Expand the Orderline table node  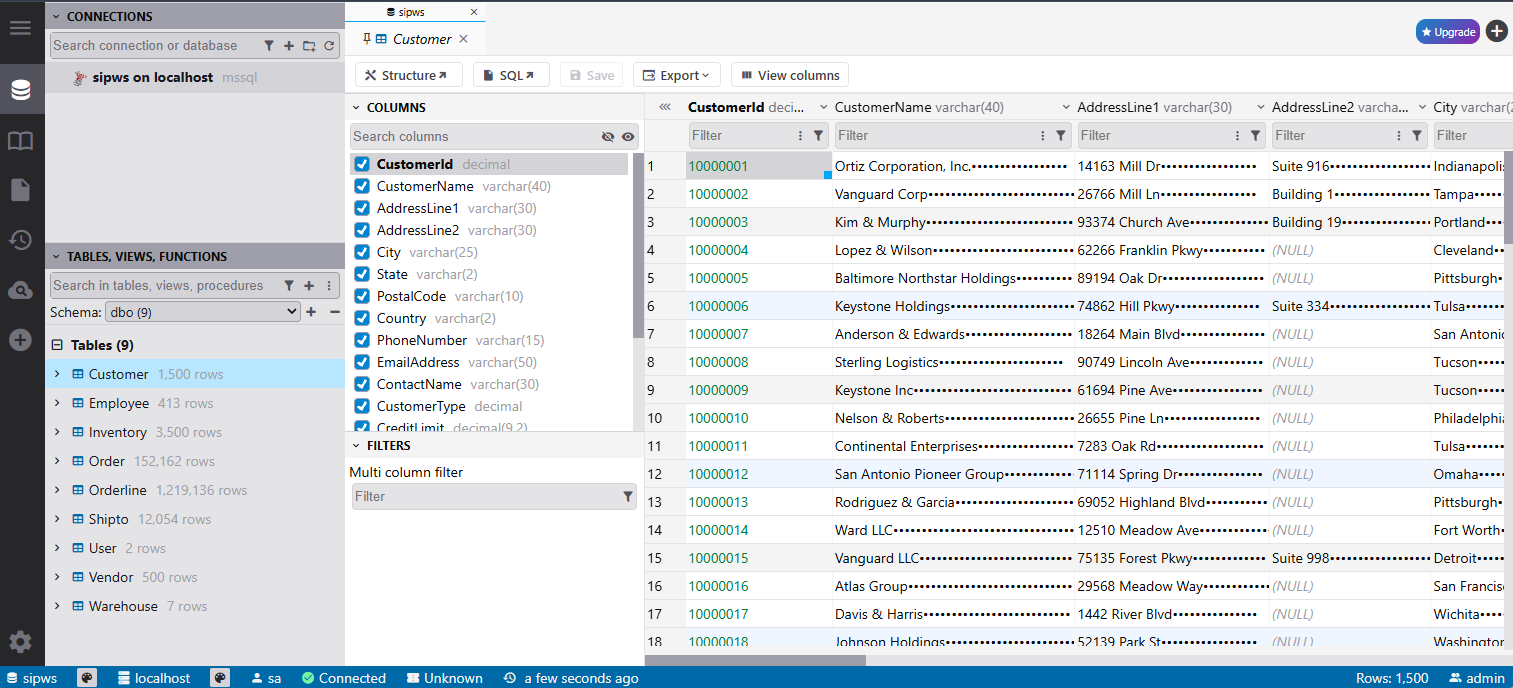(x=57, y=490)
